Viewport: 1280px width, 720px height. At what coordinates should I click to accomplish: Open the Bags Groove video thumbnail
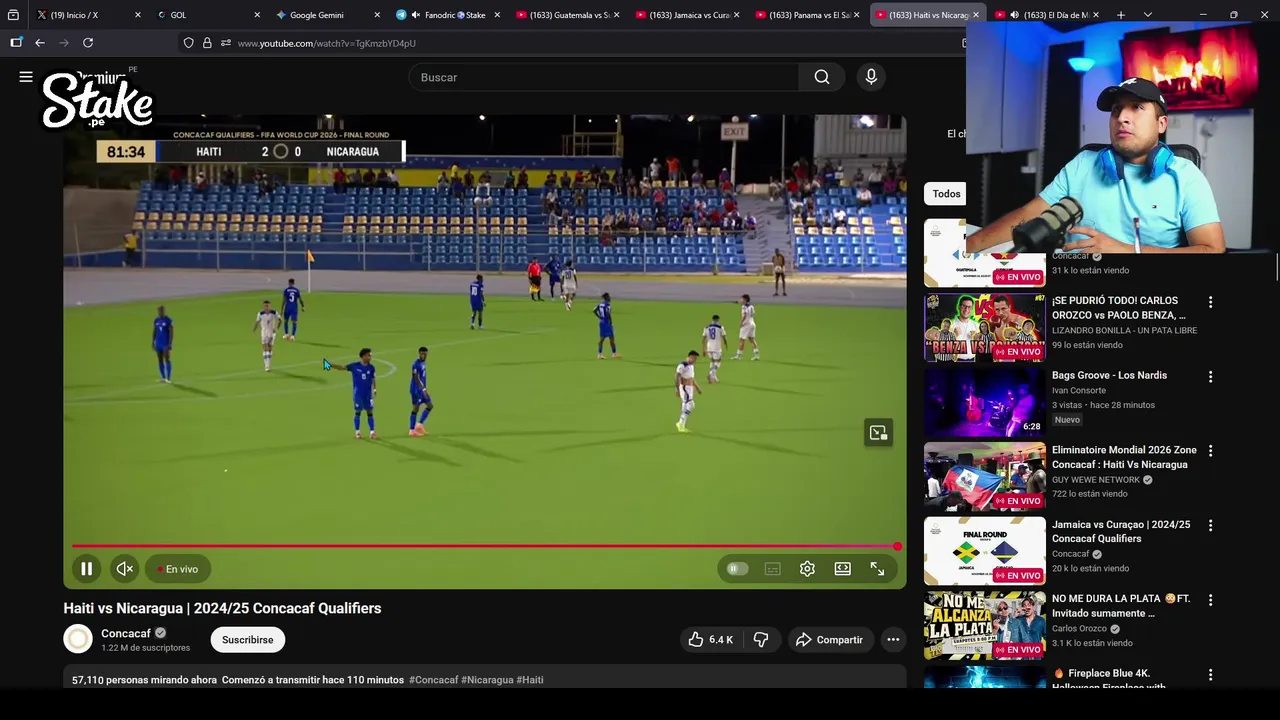click(x=984, y=402)
